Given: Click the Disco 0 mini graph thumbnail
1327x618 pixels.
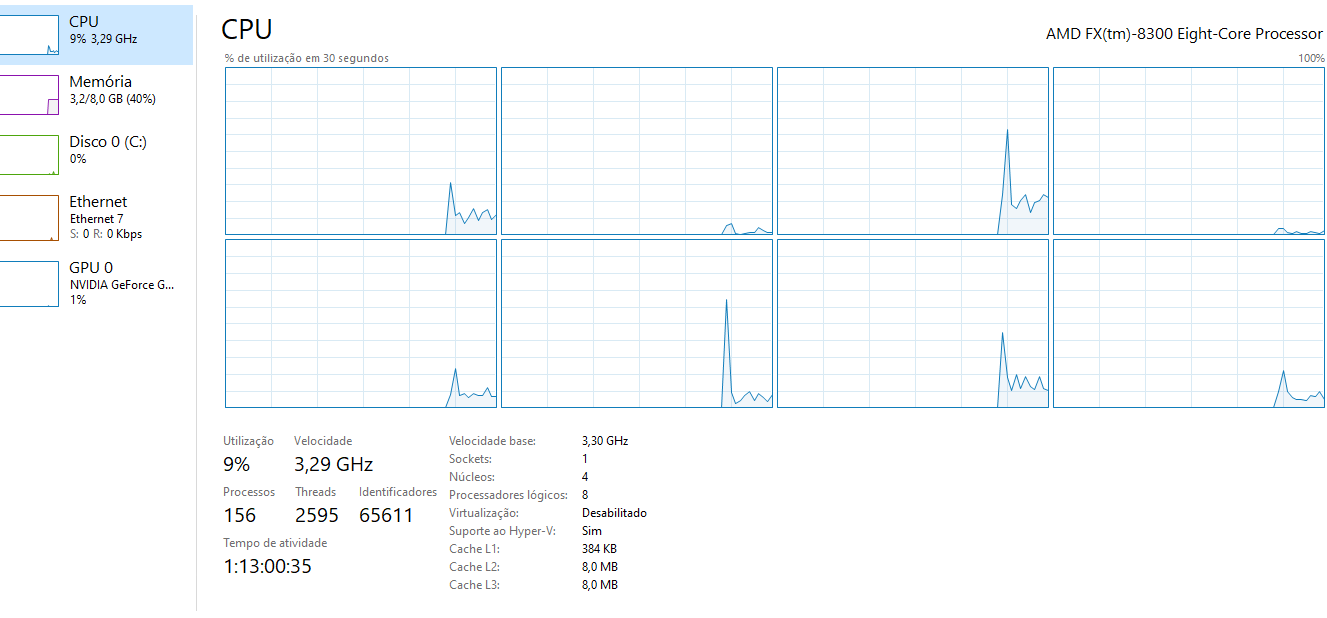Looking at the screenshot, I should 29,155.
